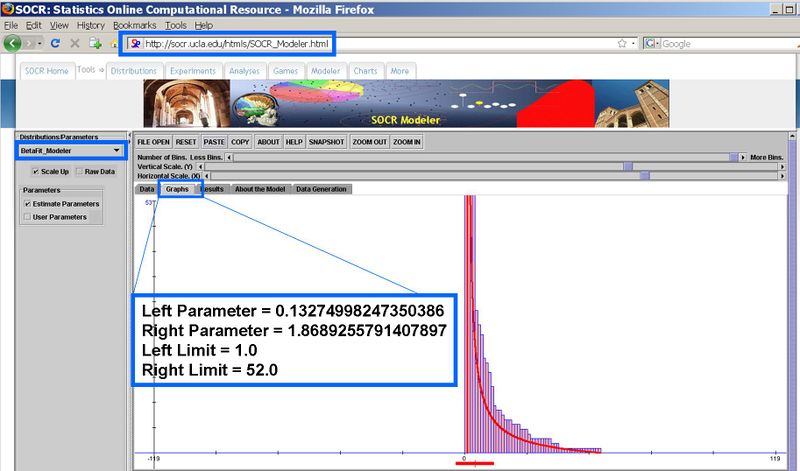
Task: Click the applet vertical scrollbar up arrow
Action: (792, 136)
